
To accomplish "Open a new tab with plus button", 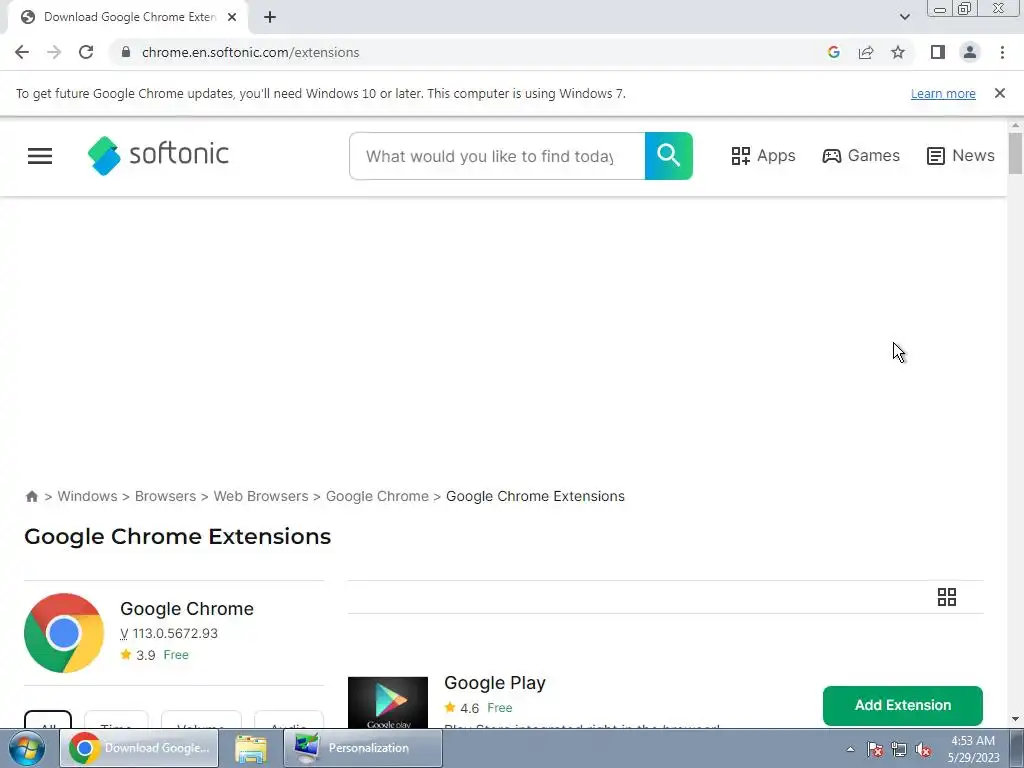I will pos(270,17).
